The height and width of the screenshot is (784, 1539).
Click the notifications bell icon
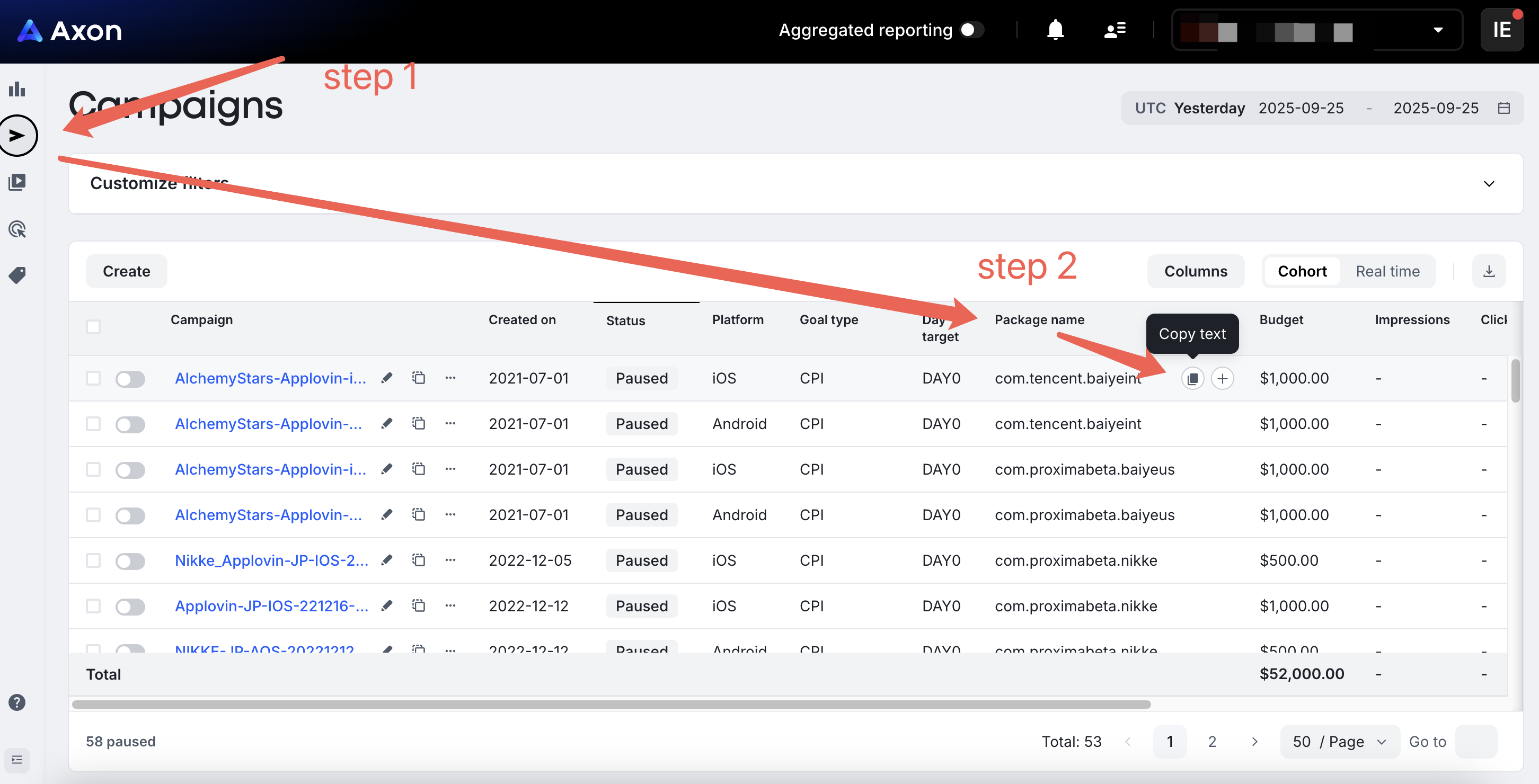(1055, 30)
